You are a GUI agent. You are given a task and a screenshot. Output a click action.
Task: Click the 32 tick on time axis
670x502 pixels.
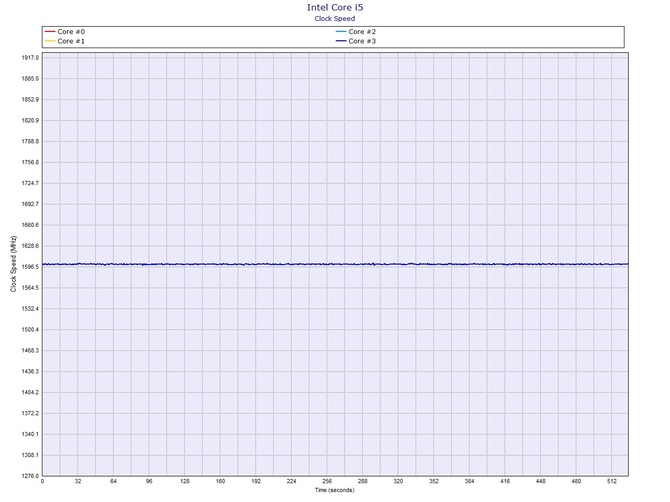tap(78, 481)
